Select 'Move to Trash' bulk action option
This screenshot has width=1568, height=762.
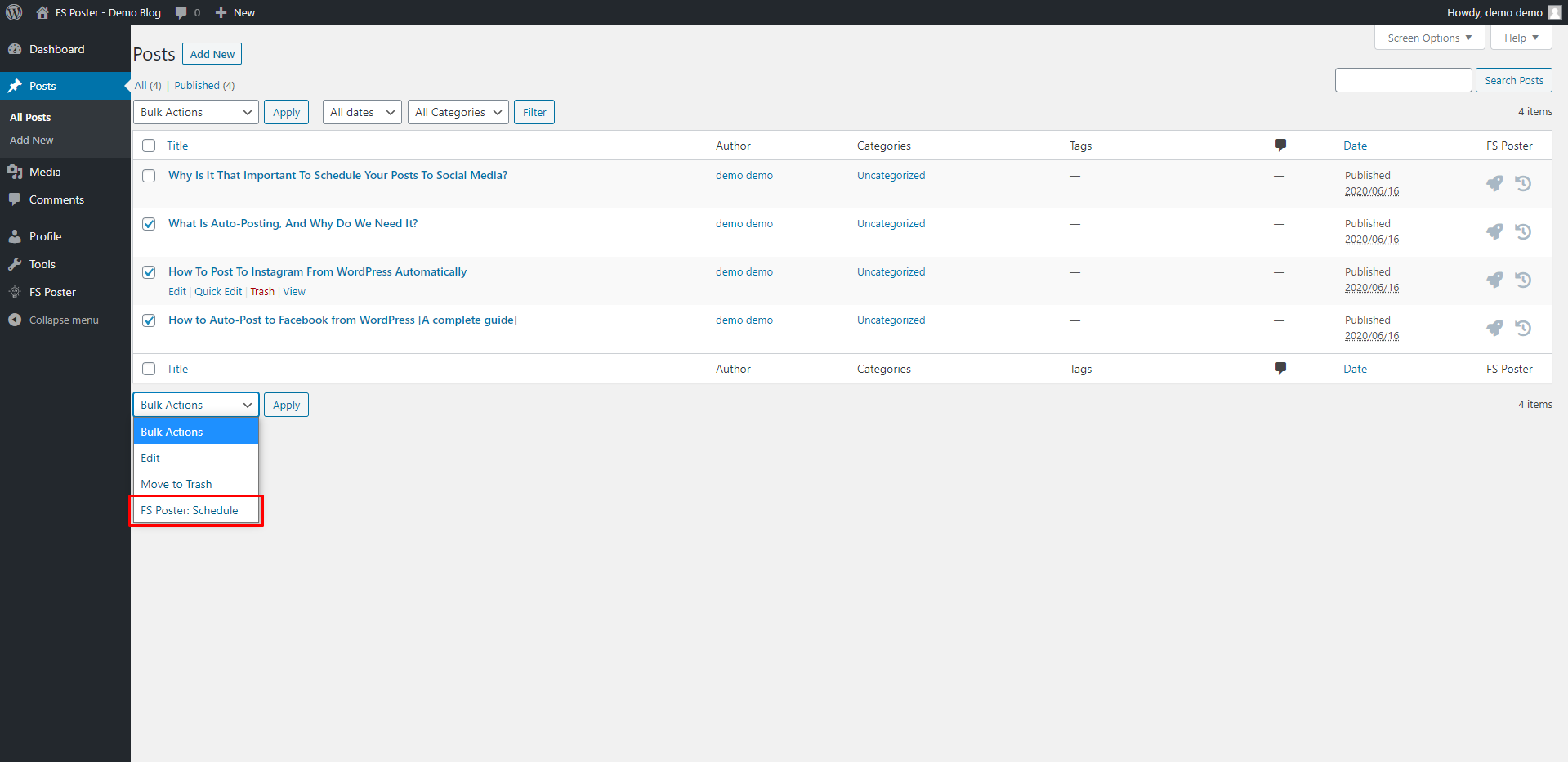[176, 484]
